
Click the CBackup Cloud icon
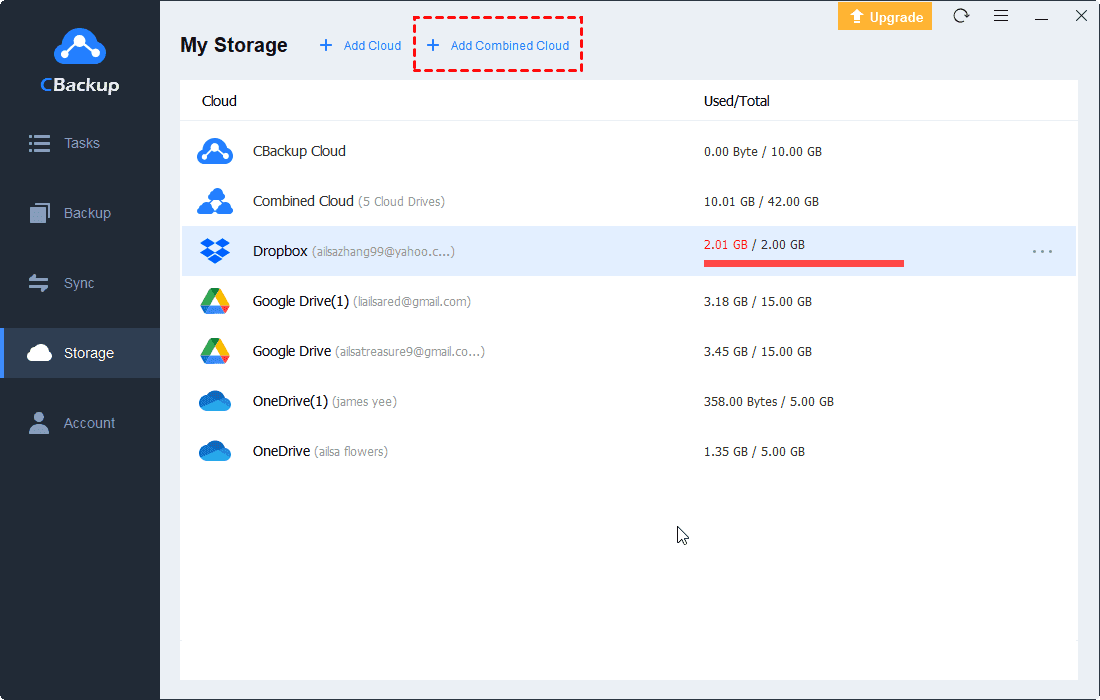pos(215,151)
